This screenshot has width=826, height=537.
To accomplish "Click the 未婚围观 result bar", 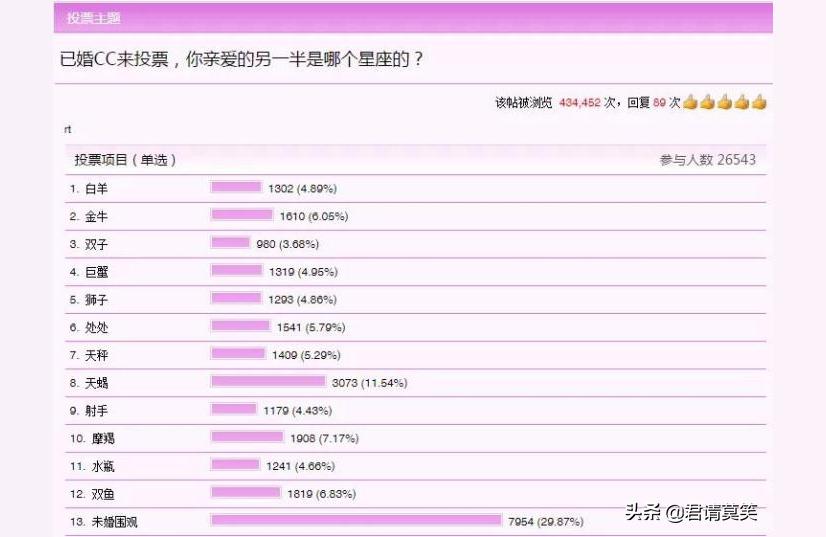I will click(356, 521).
